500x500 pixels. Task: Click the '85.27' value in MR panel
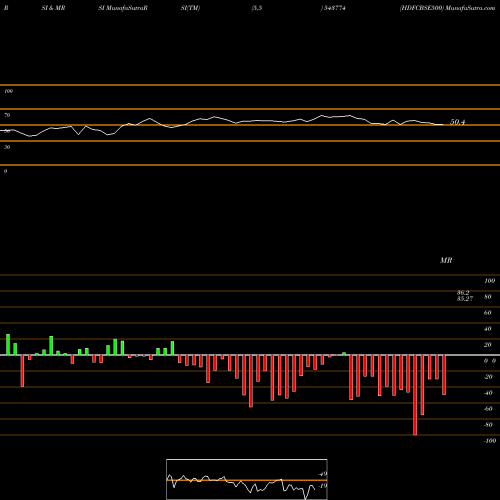click(x=465, y=298)
